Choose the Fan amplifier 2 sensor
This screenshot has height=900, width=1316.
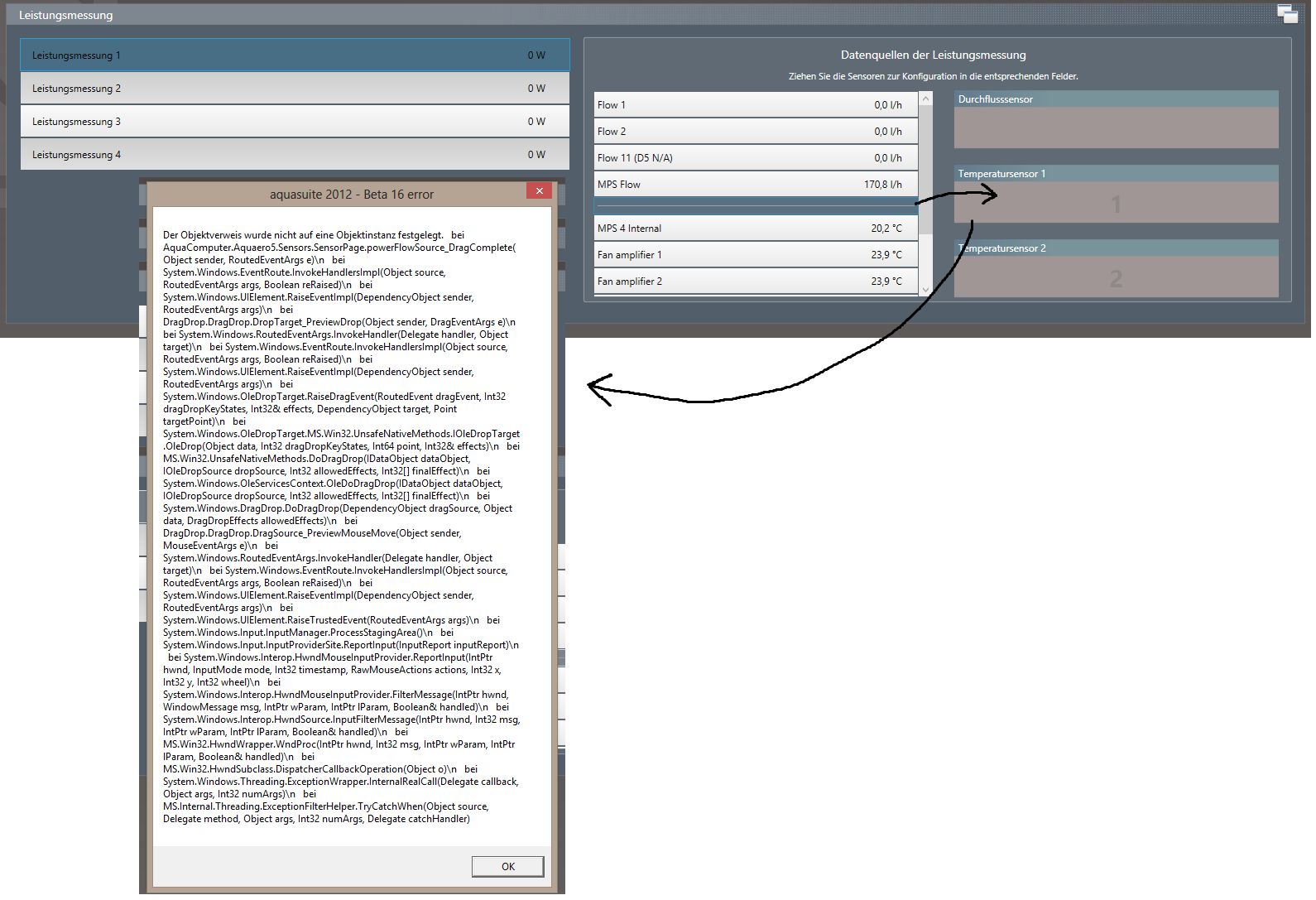756,282
